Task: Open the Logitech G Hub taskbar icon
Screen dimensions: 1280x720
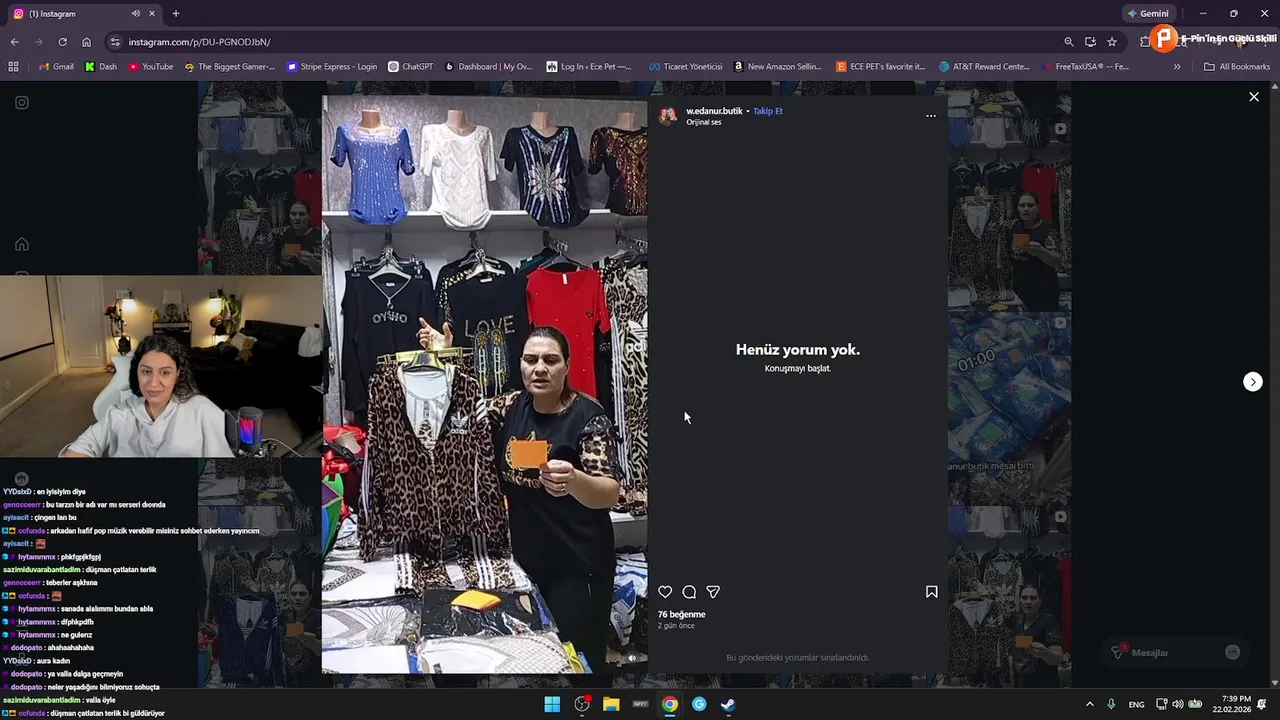Action: point(699,704)
